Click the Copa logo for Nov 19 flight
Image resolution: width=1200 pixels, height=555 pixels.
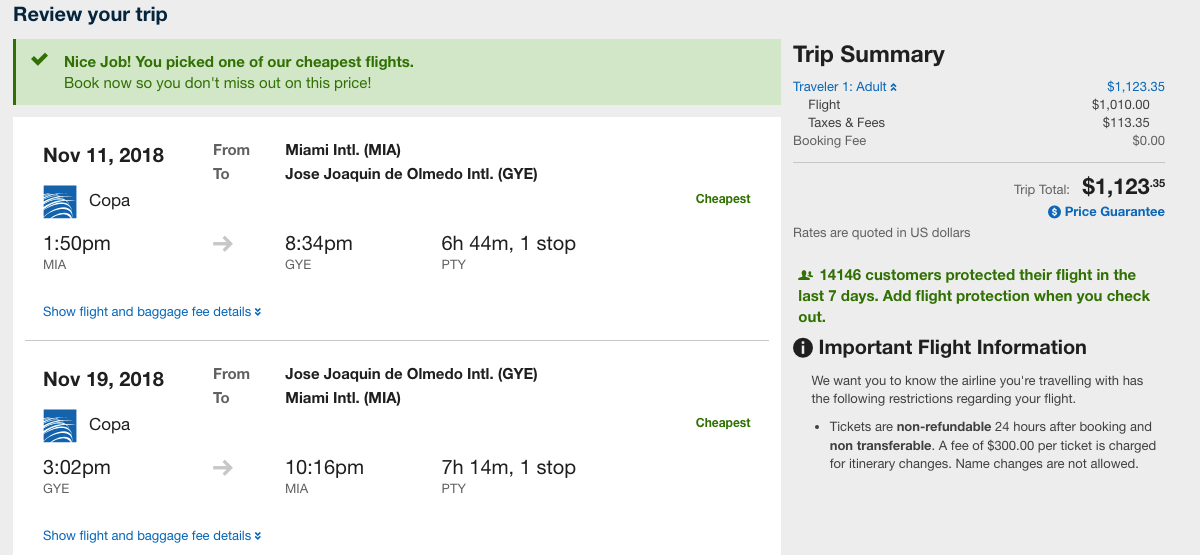pos(60,425)
